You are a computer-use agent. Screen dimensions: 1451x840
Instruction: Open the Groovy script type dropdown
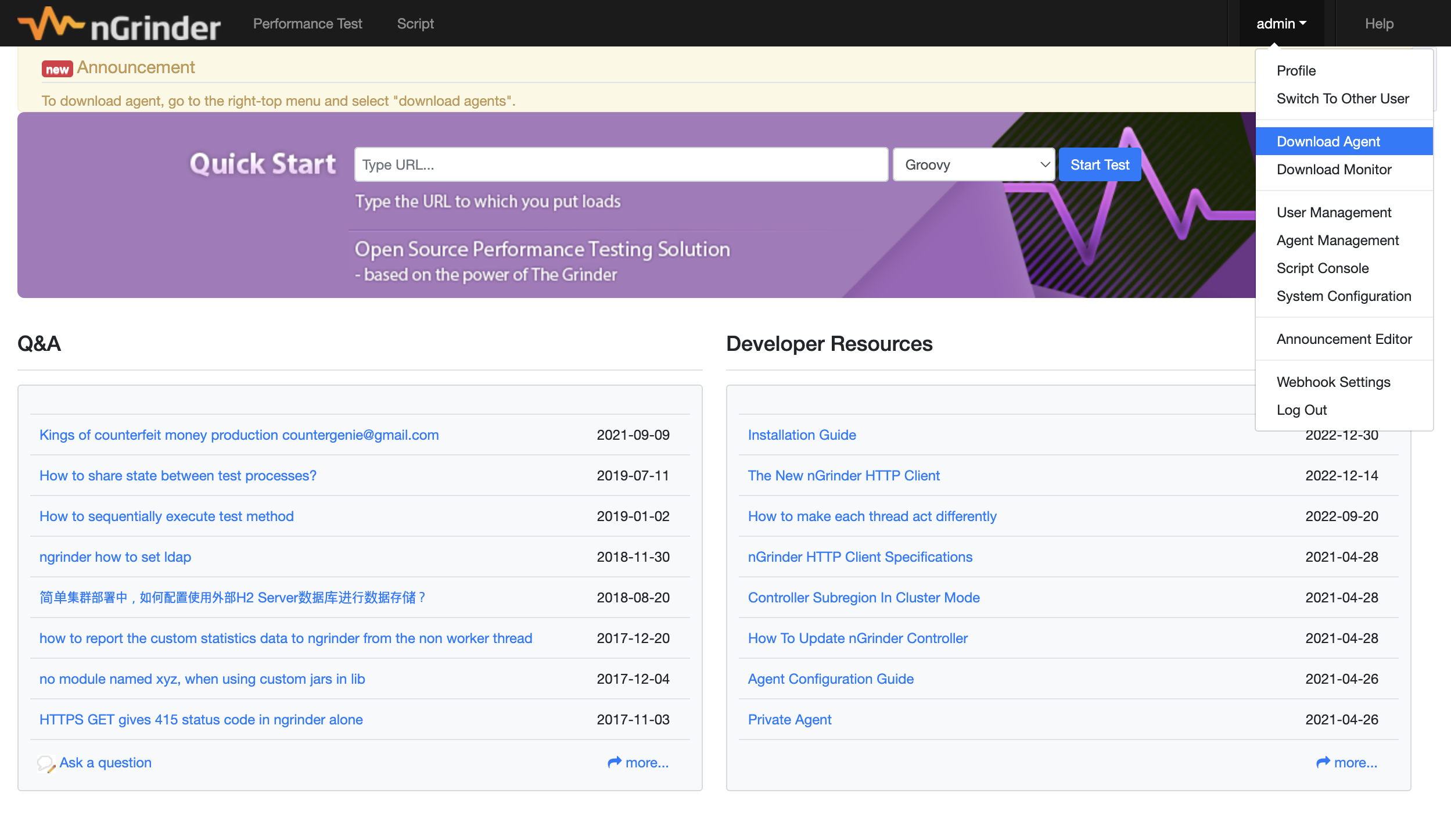[x=974, y=165]
